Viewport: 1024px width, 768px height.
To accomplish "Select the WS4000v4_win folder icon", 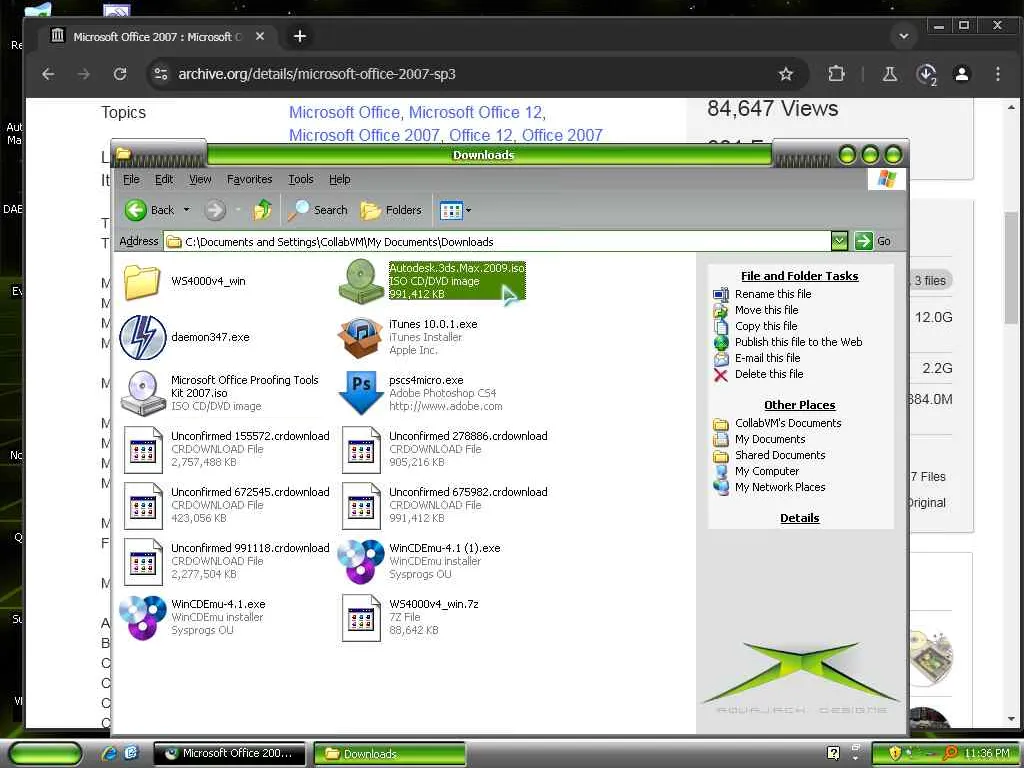I will 142,281.
